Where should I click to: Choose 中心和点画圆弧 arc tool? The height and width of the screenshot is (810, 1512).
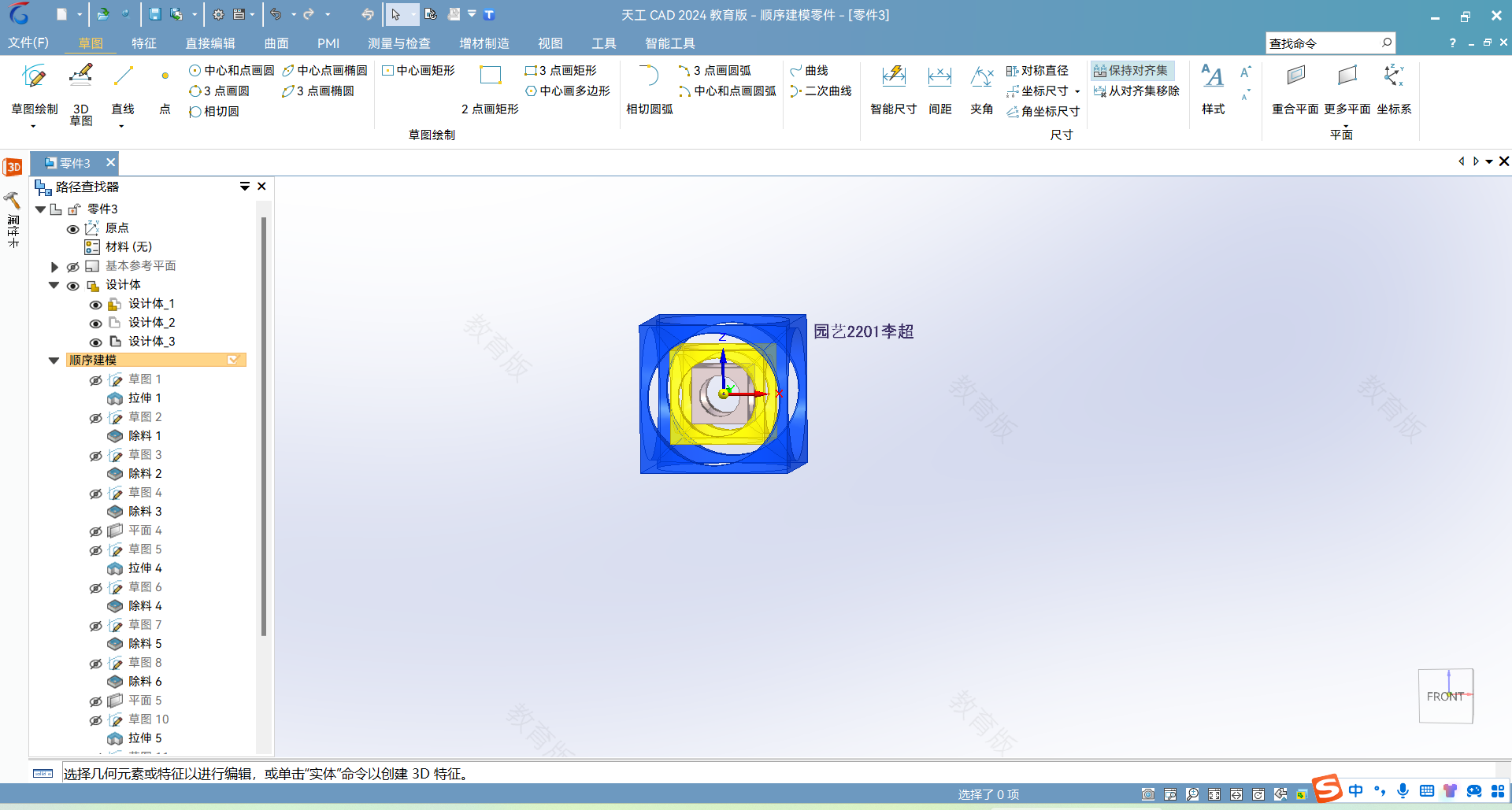pyautogui.click(x=728, y=91)
